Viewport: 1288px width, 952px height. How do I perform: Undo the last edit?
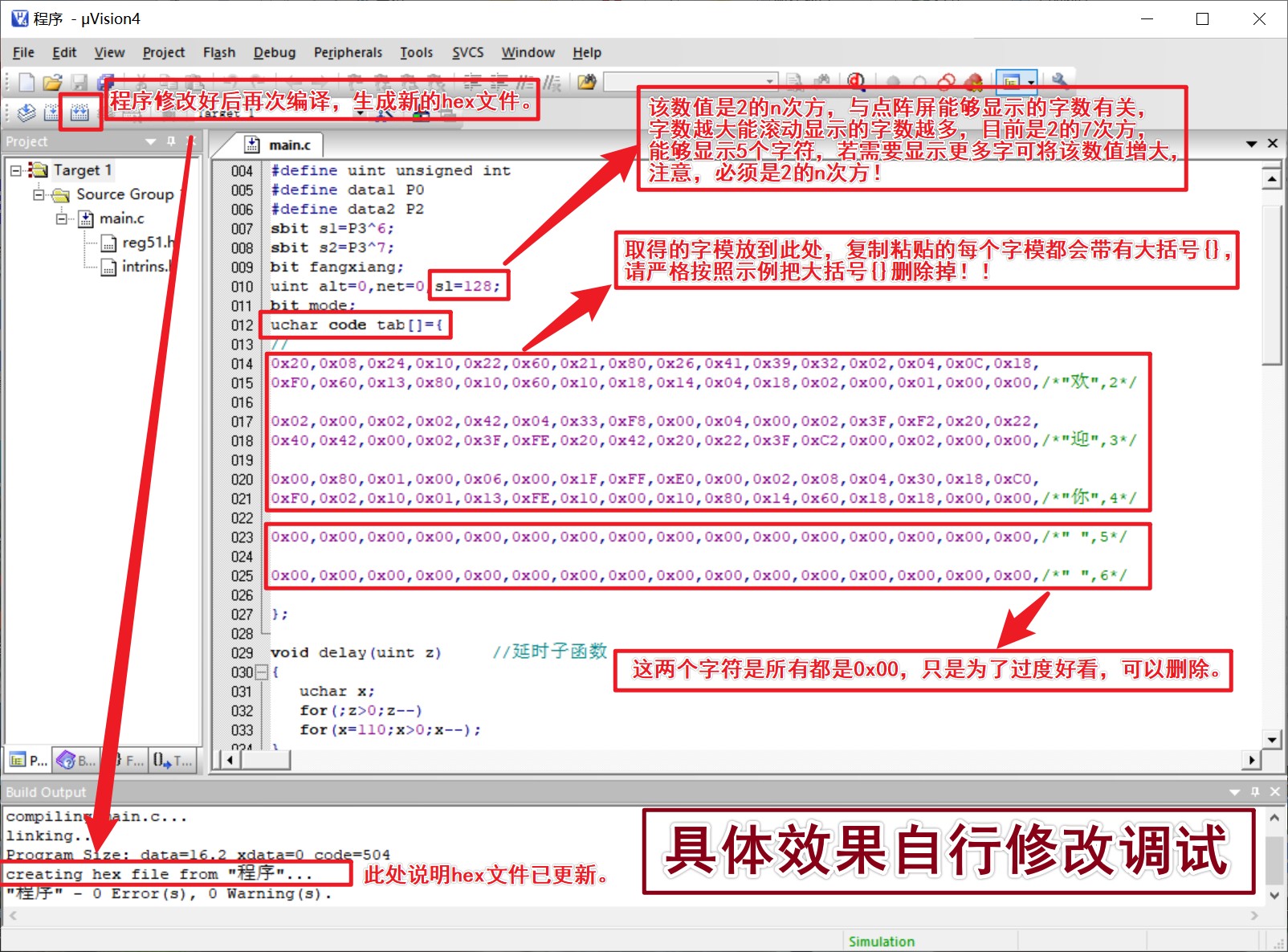232,81
